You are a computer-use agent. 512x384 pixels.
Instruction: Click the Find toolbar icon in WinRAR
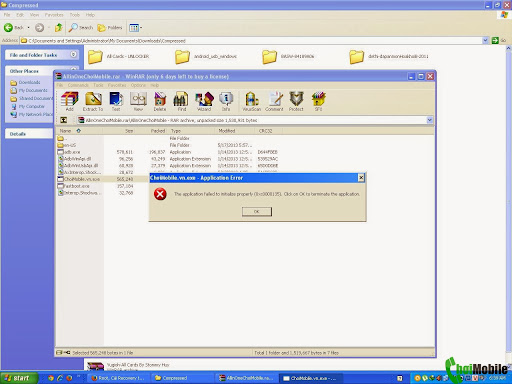(181, 101)
